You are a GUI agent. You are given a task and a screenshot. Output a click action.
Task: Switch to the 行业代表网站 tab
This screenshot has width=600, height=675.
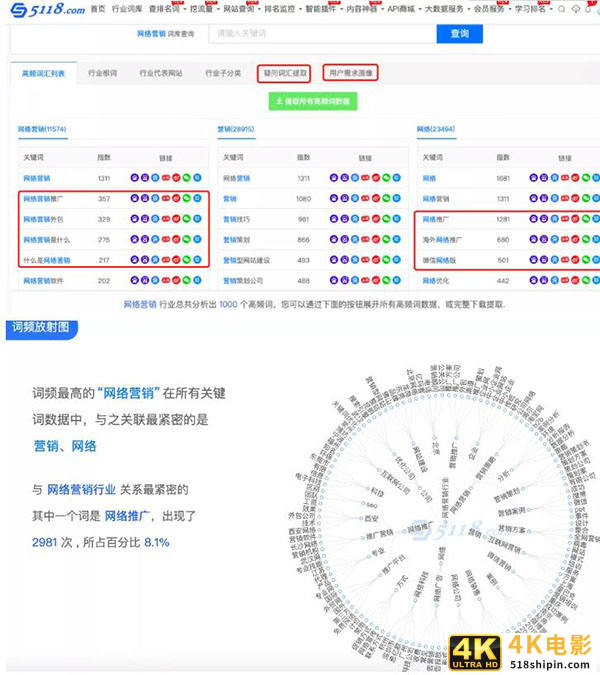(x=161, y=73)
